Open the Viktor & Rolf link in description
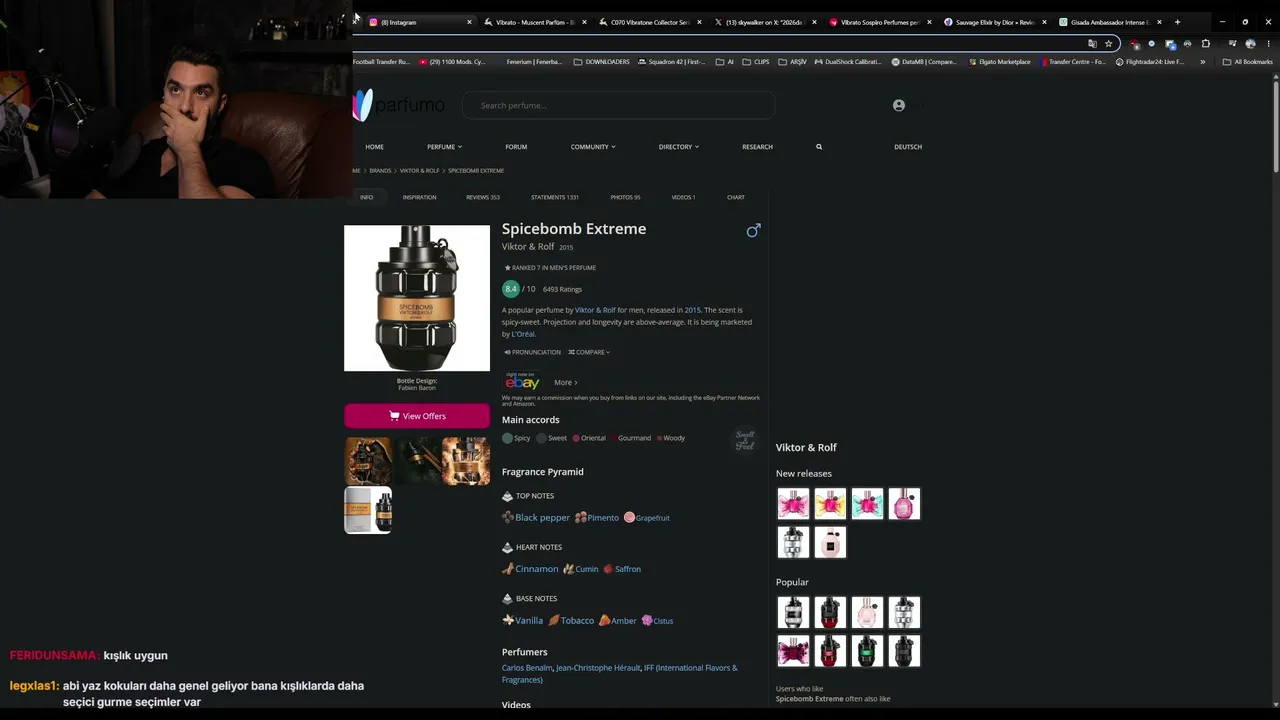Image resolution: width=1280 pixels, height=720 pixels. (595, 310)
